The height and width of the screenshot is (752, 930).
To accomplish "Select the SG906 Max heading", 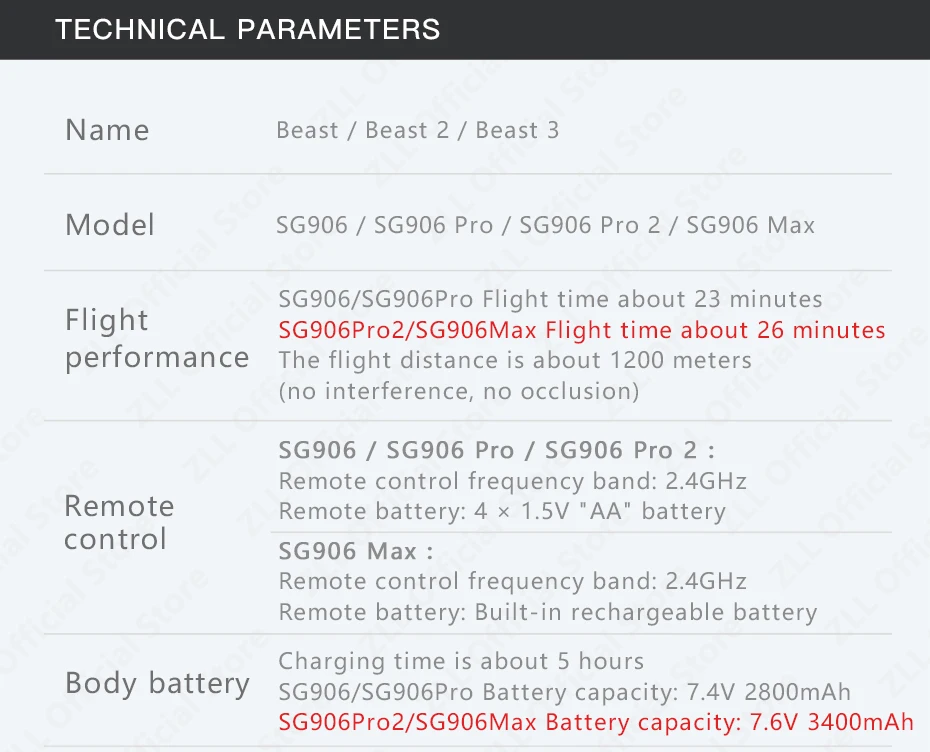I will [355, 551].
